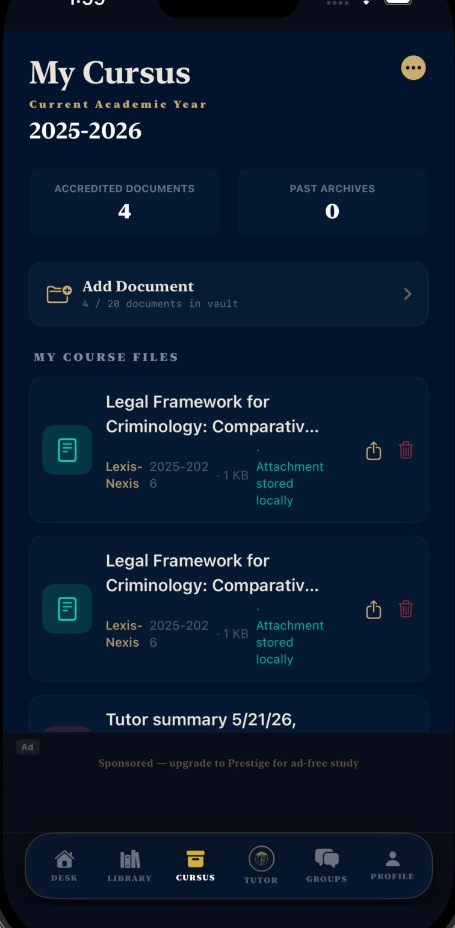The height and width of the screenshot is (928, 455).
Task: Go to the Desk tab
Action: pyautogui.click(x=64, y=866)
